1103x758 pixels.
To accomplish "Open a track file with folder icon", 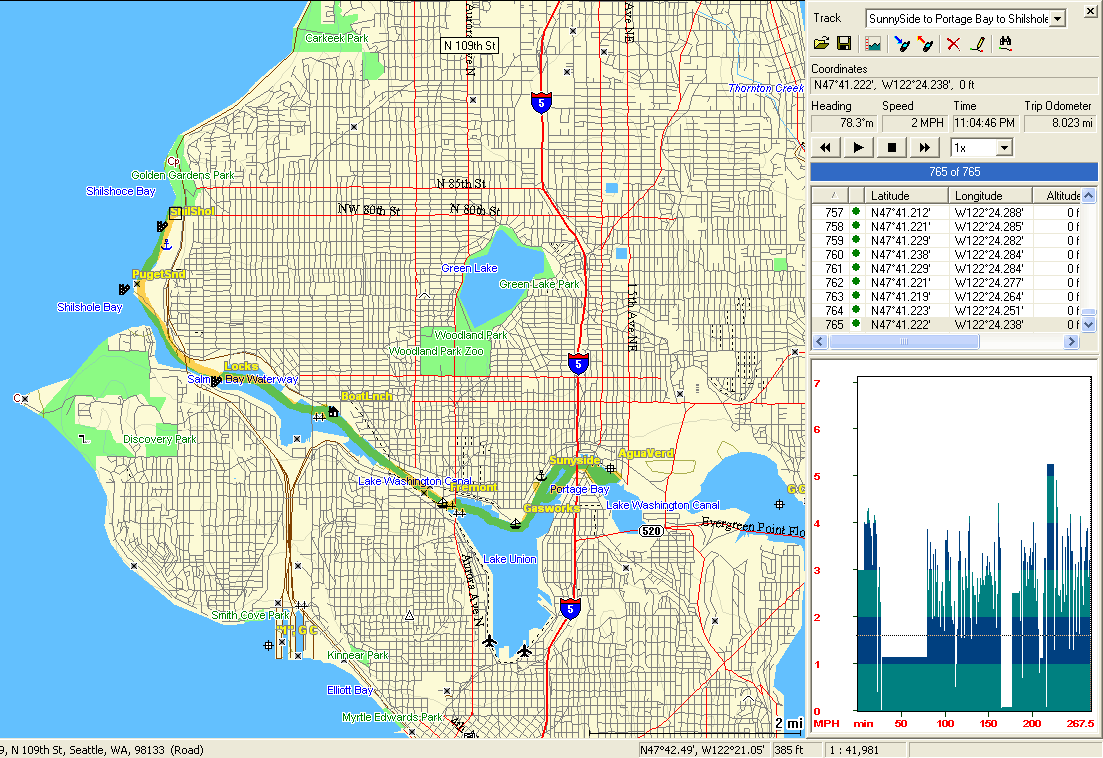I will [x=821, y=44].
